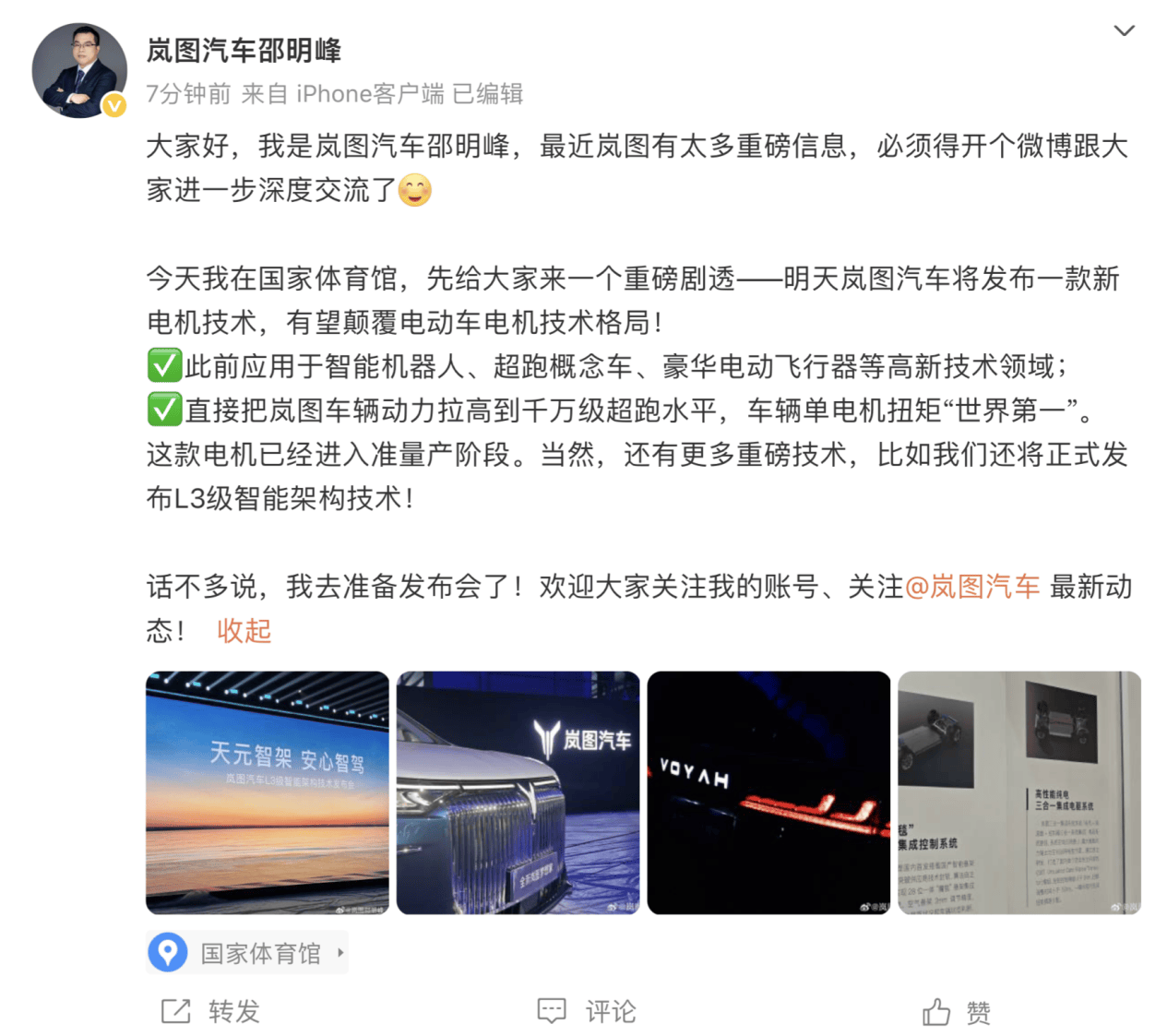The height and width of the screenshot is (1036, 1167).
Task: Open the 国家体育馆 location tag
Action: point(247,952)
